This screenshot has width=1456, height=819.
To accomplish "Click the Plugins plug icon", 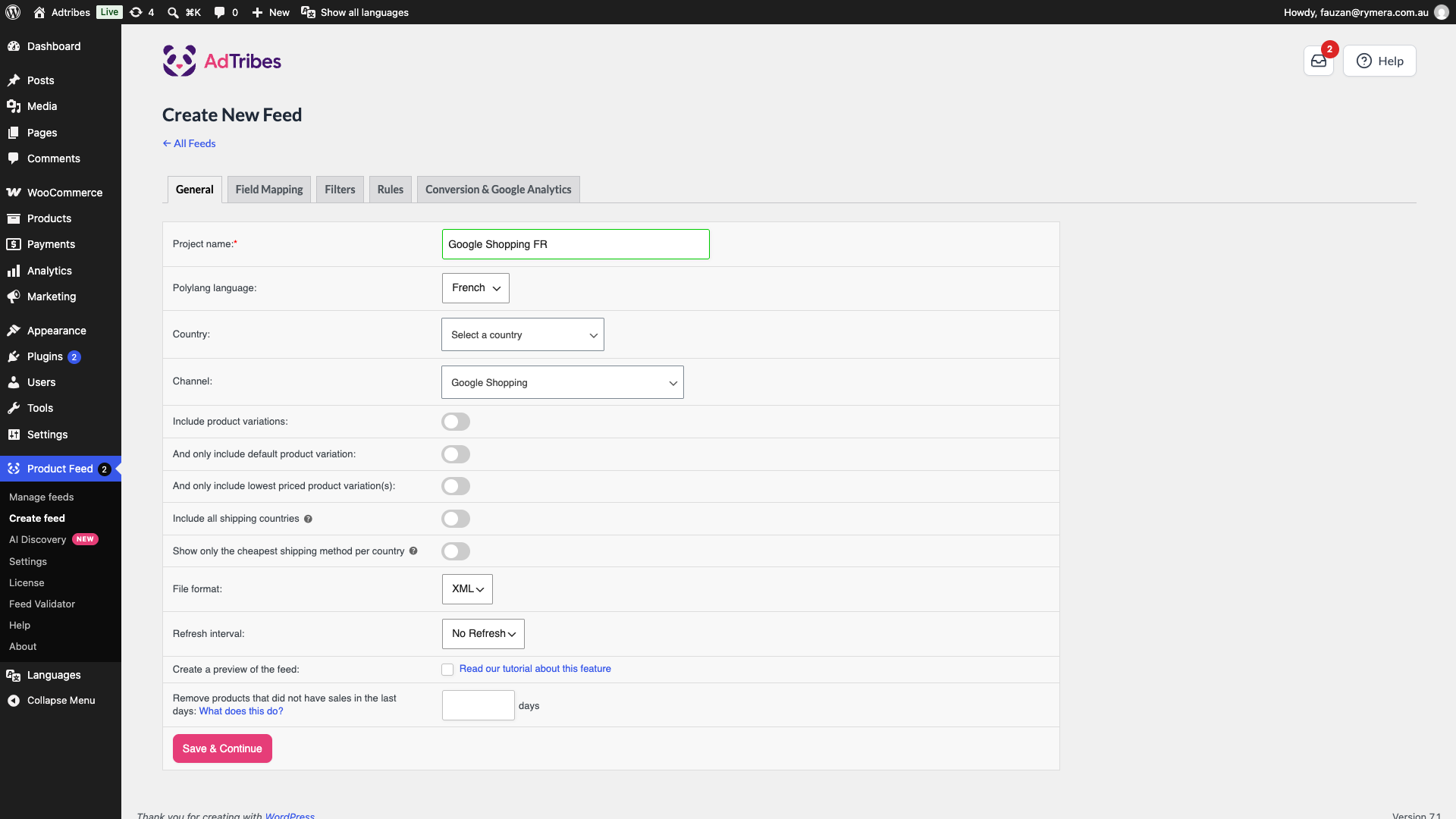I will pos(14,356).
